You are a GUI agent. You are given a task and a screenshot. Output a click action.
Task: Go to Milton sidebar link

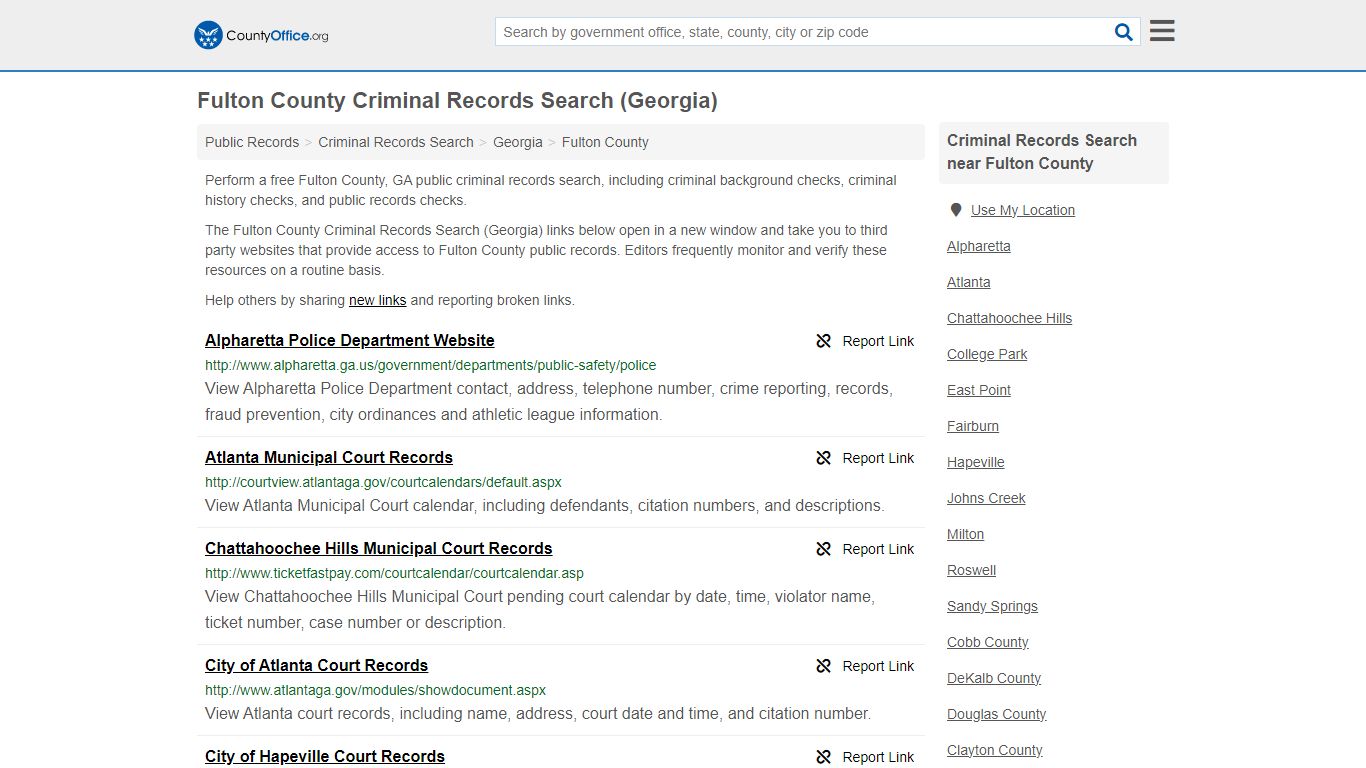[x=966, y=534]
